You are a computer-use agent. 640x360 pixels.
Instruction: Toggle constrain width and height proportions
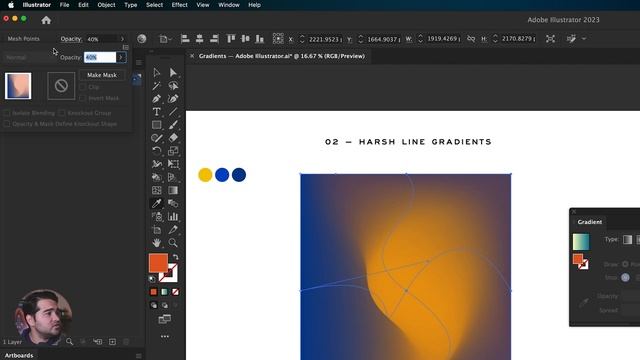point(471,39)
